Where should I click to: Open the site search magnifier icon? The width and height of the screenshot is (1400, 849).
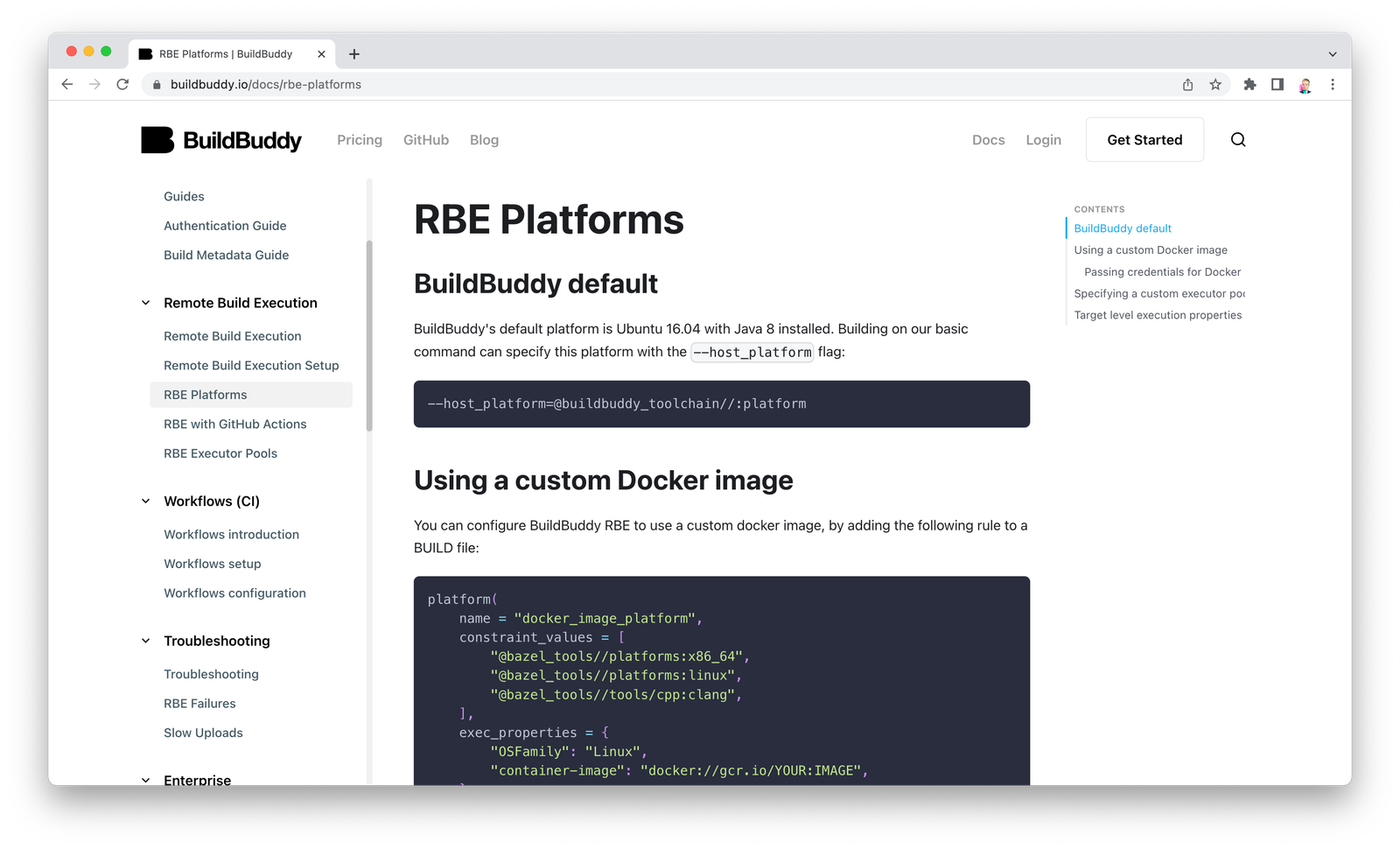point(1237,140)
